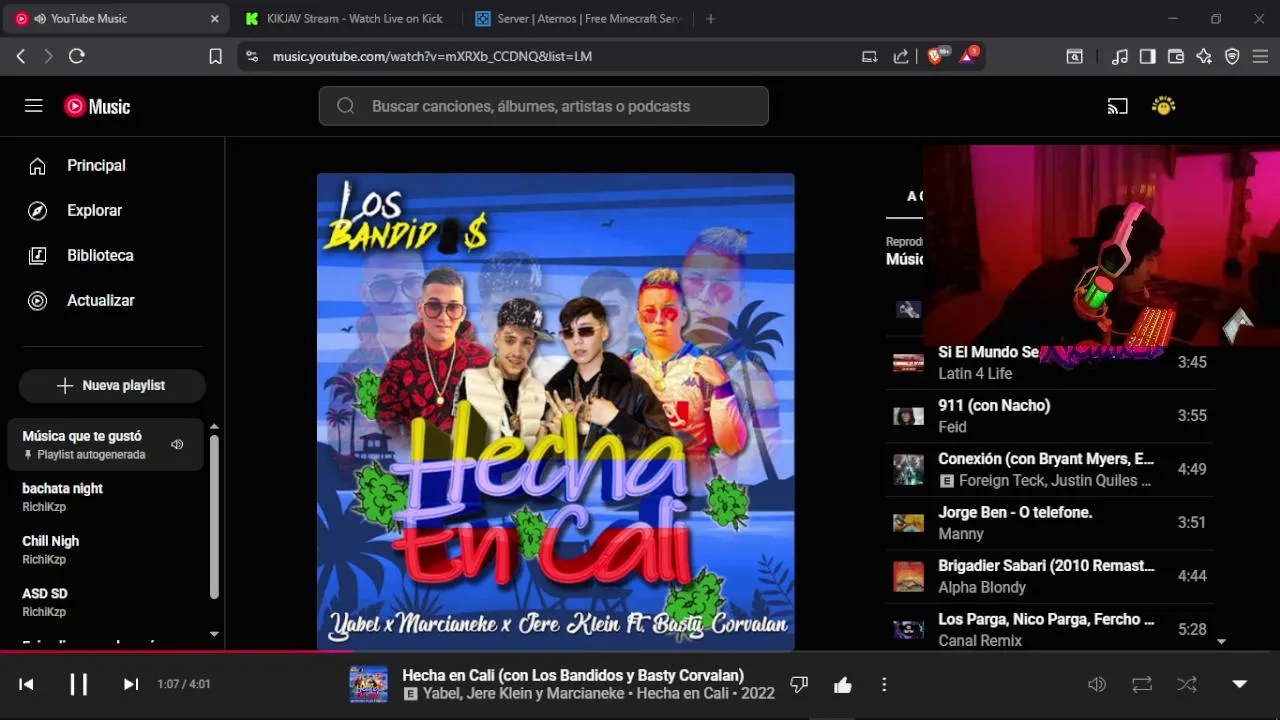Viewport: 1280px width, 720px height.
Task: Click the cast to device icon
Action: pos(1117,106)
